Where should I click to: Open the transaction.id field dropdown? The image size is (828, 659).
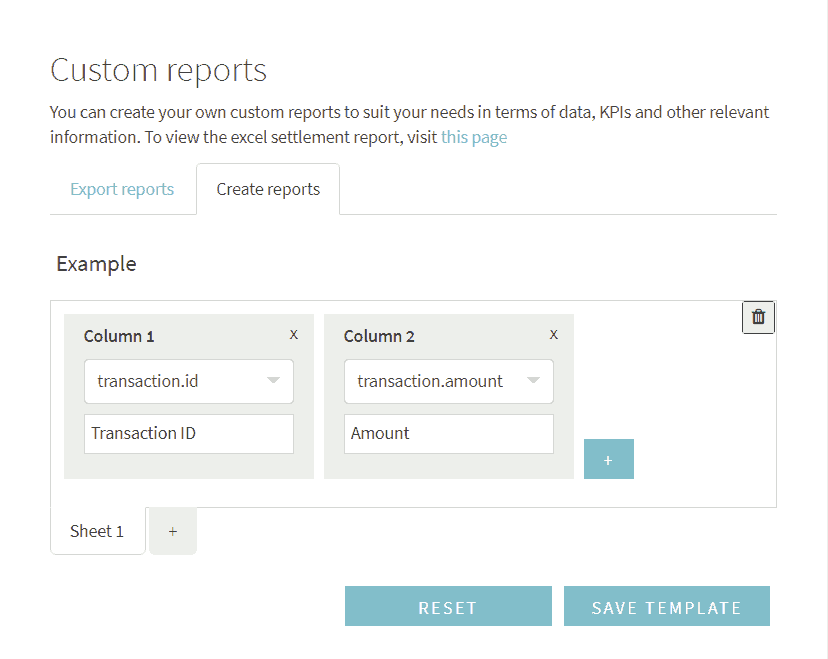coord(189,382)
